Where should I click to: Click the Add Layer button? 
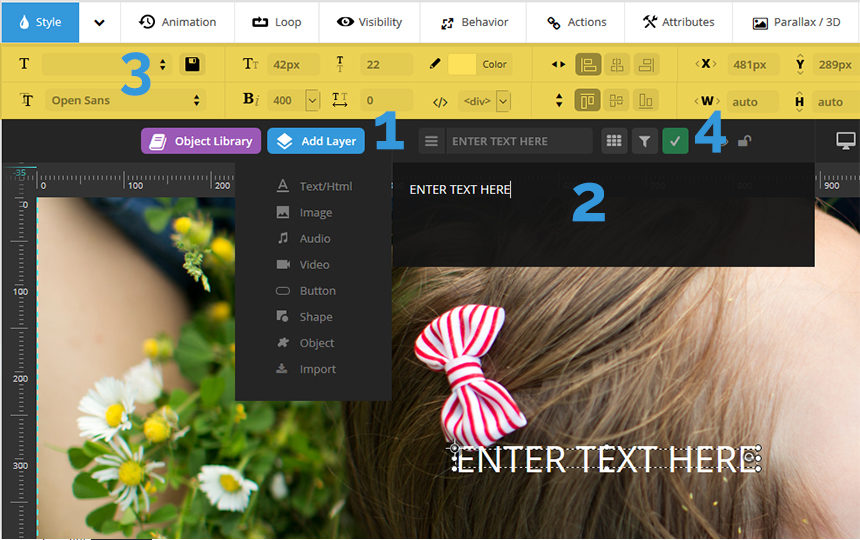coord(316,141)
